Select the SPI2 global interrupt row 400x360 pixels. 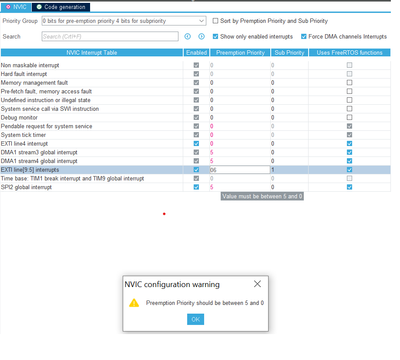point(195,187)
